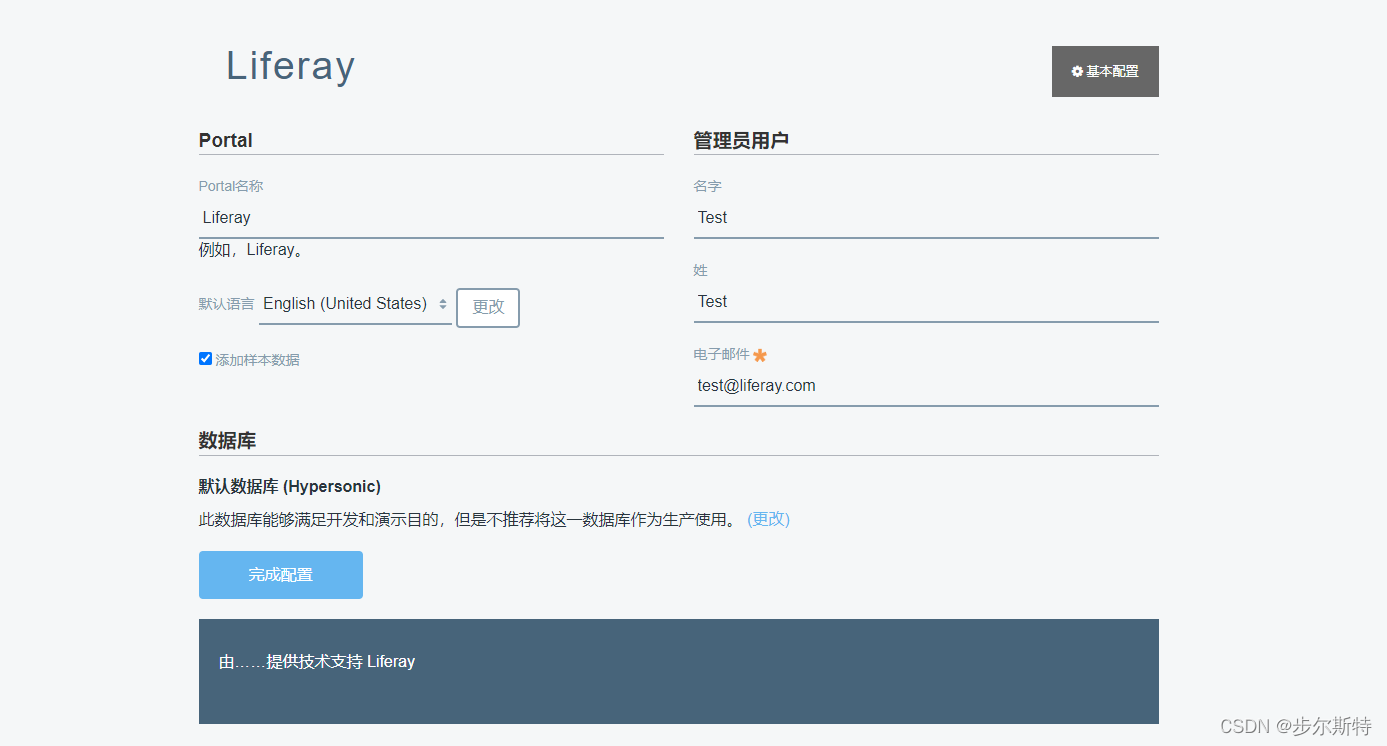Toggle the 添加样本数据 checkbox
Viewport: 1387px width, 746px height.
(205, 359)
